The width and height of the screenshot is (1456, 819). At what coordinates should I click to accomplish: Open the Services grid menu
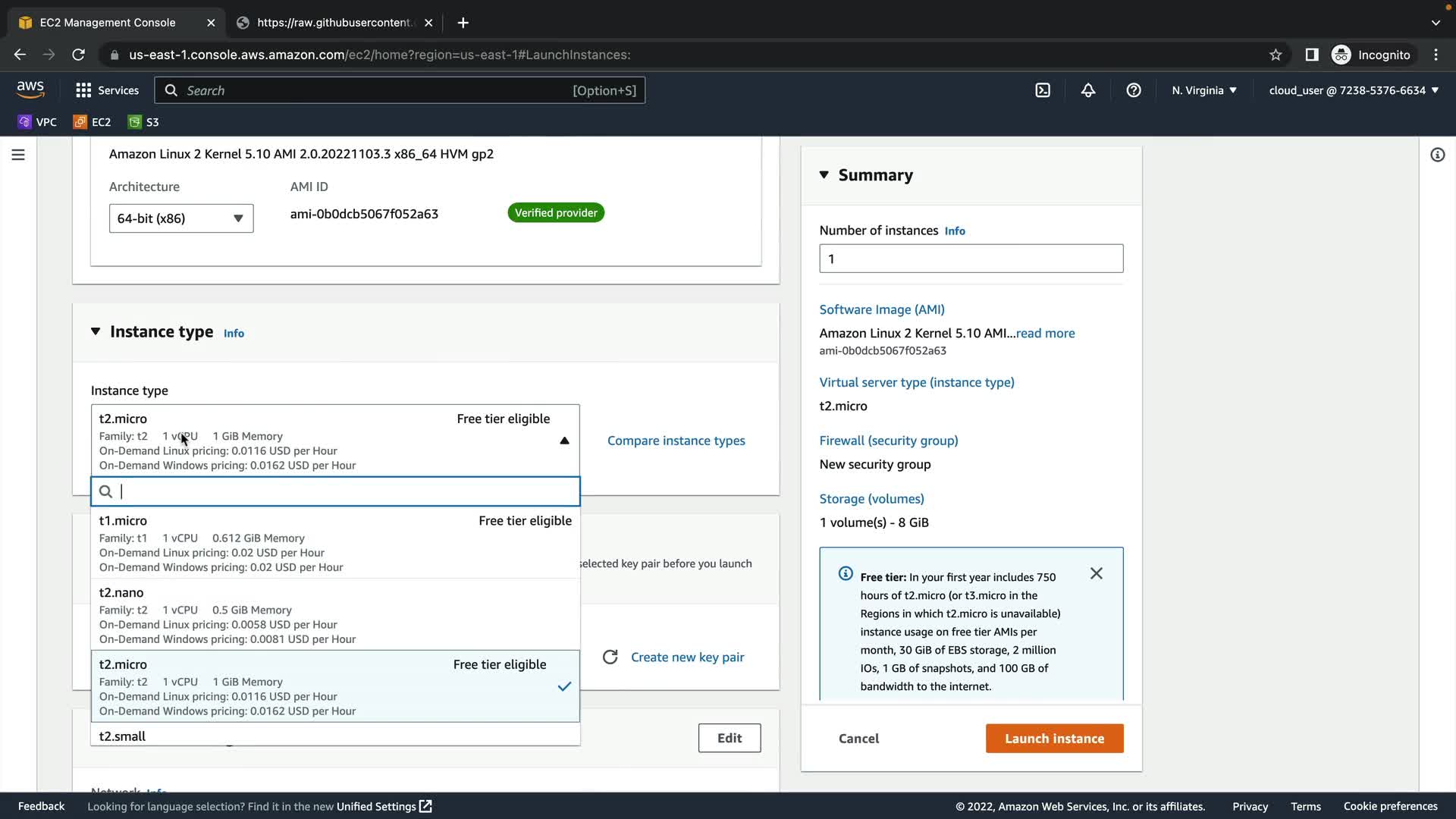coord(107,90)
